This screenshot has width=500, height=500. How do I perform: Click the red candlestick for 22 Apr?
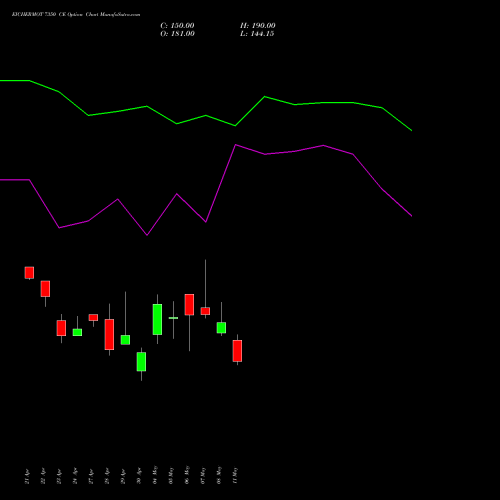45,289
